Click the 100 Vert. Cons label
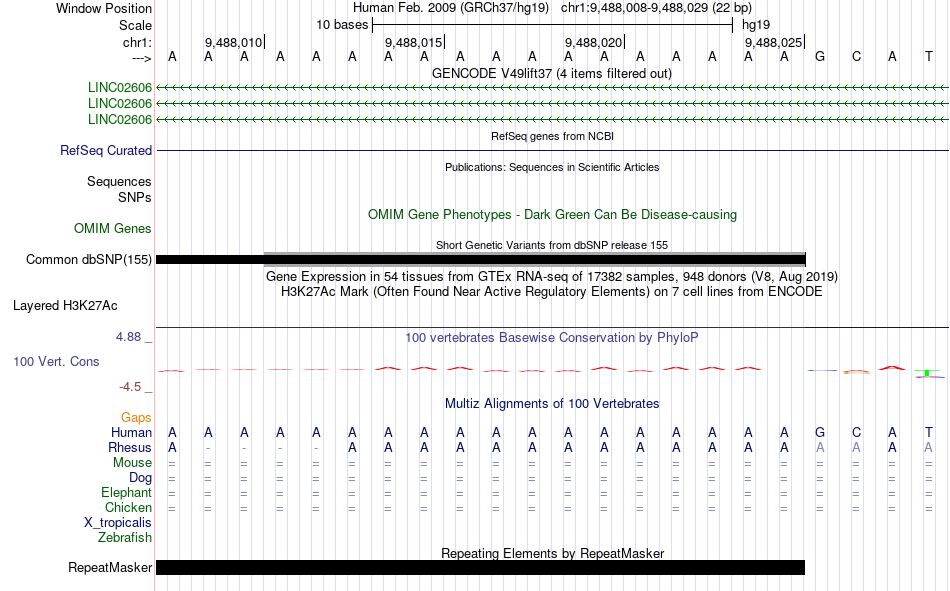This screenshot has height=591, width=950. point(56,362)
